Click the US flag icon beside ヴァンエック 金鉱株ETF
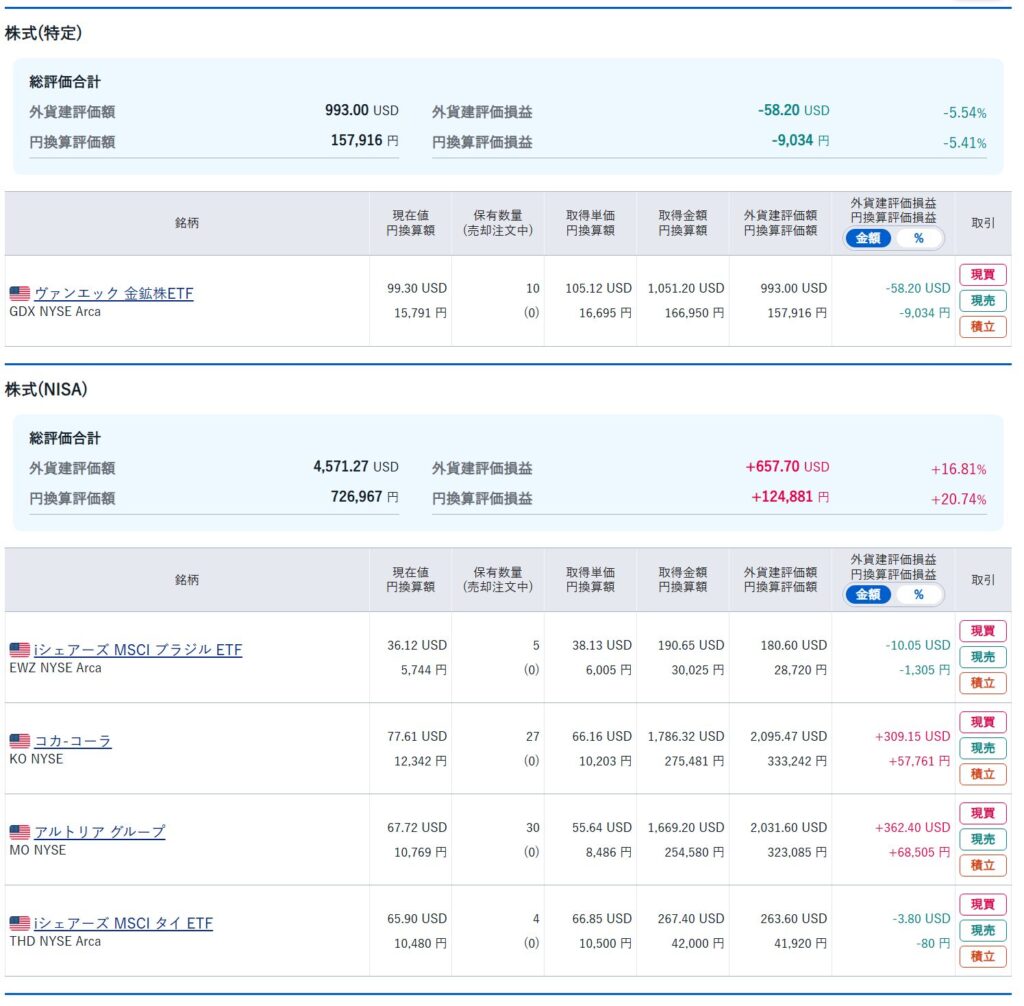The image size is (1024, 1006). [20, 294]
